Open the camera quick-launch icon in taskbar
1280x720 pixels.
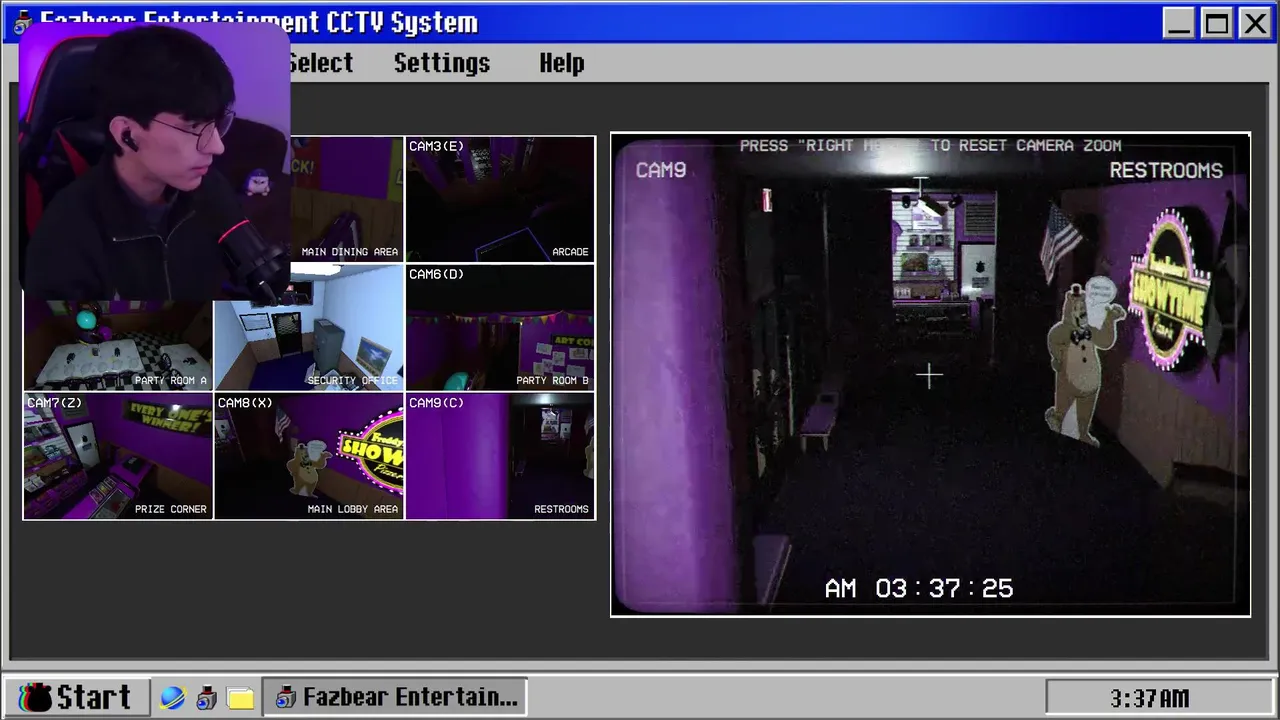click(206, 697)
